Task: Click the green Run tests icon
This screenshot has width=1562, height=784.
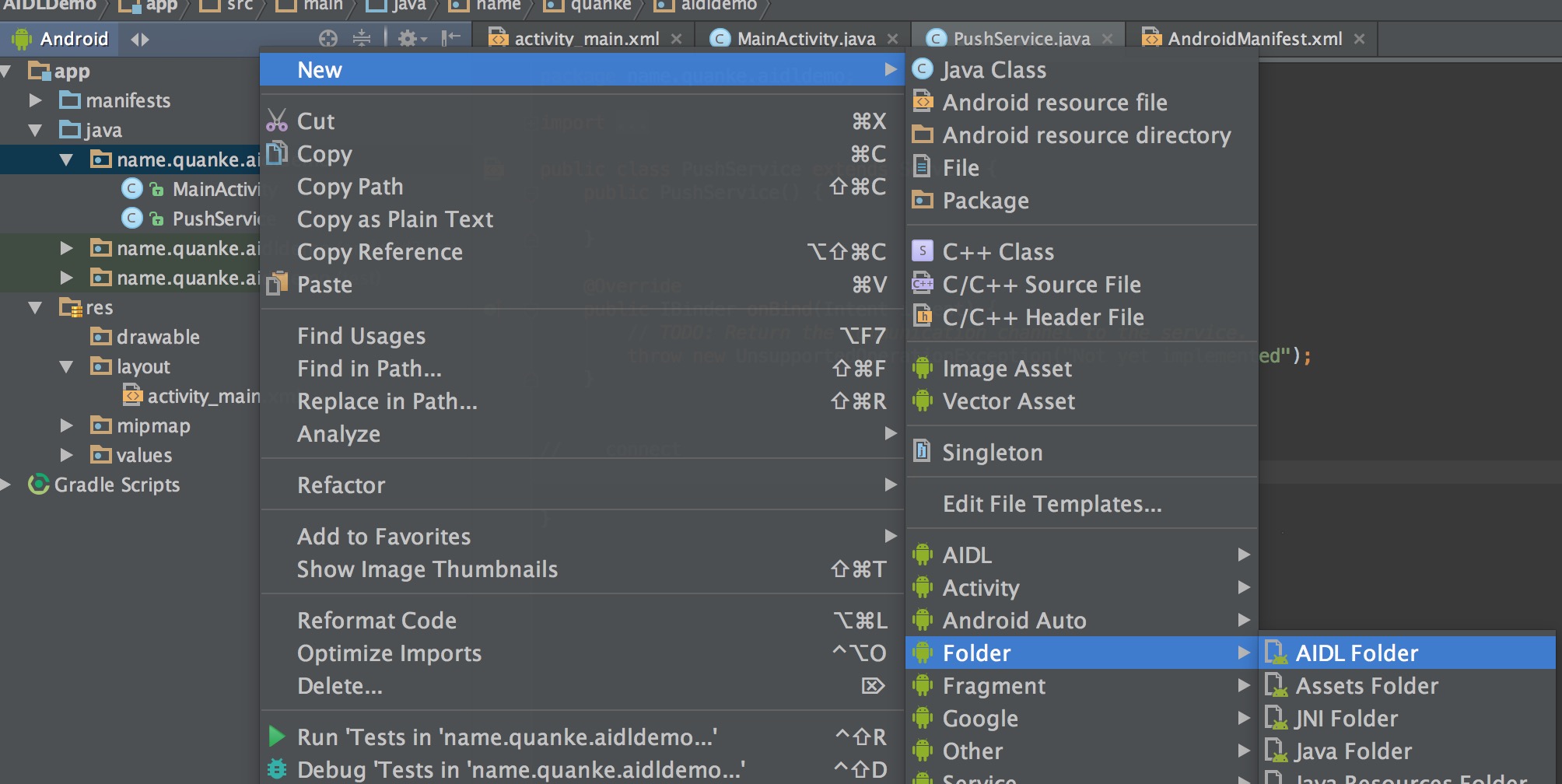Action: (276, 736)
